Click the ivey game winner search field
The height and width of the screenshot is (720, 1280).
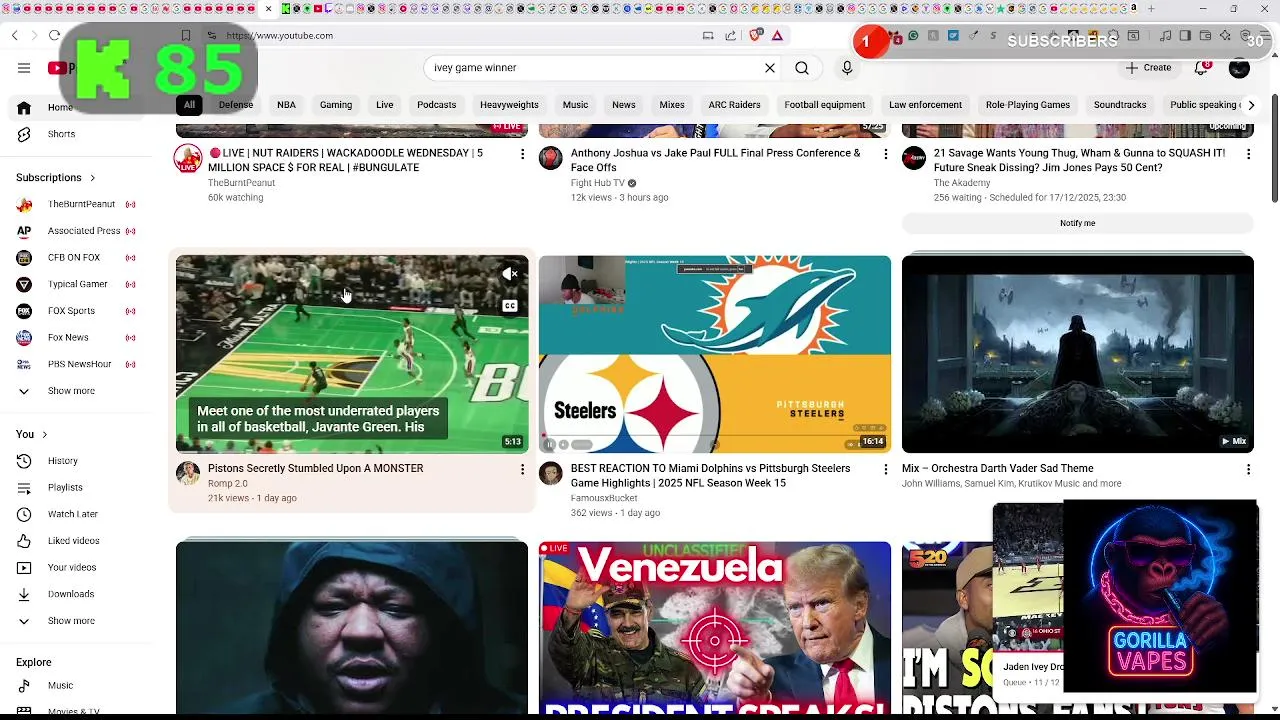click(x=595, y=68)
